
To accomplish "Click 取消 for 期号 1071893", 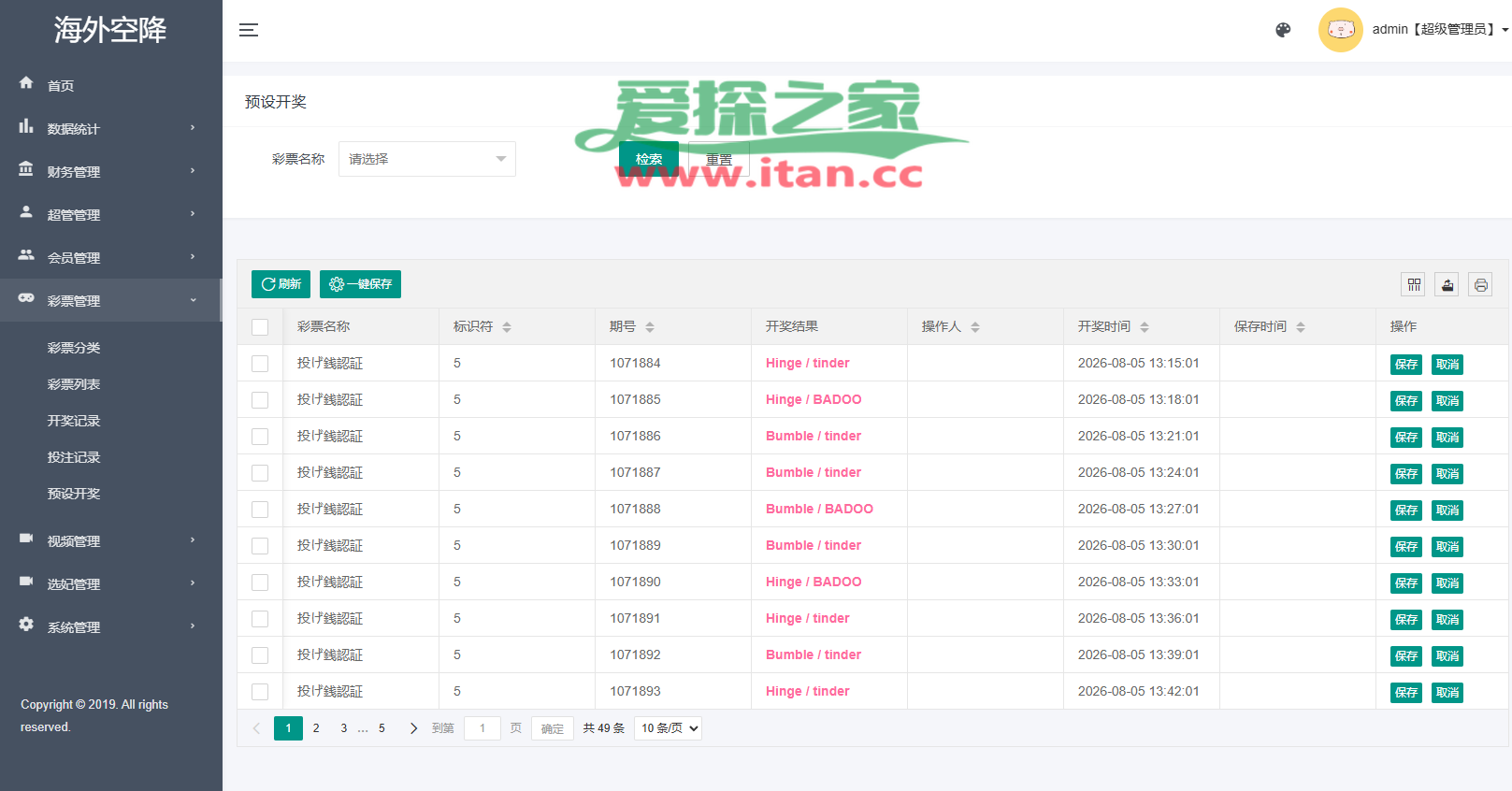I will pyautogui.click(x=1447, y=693).
